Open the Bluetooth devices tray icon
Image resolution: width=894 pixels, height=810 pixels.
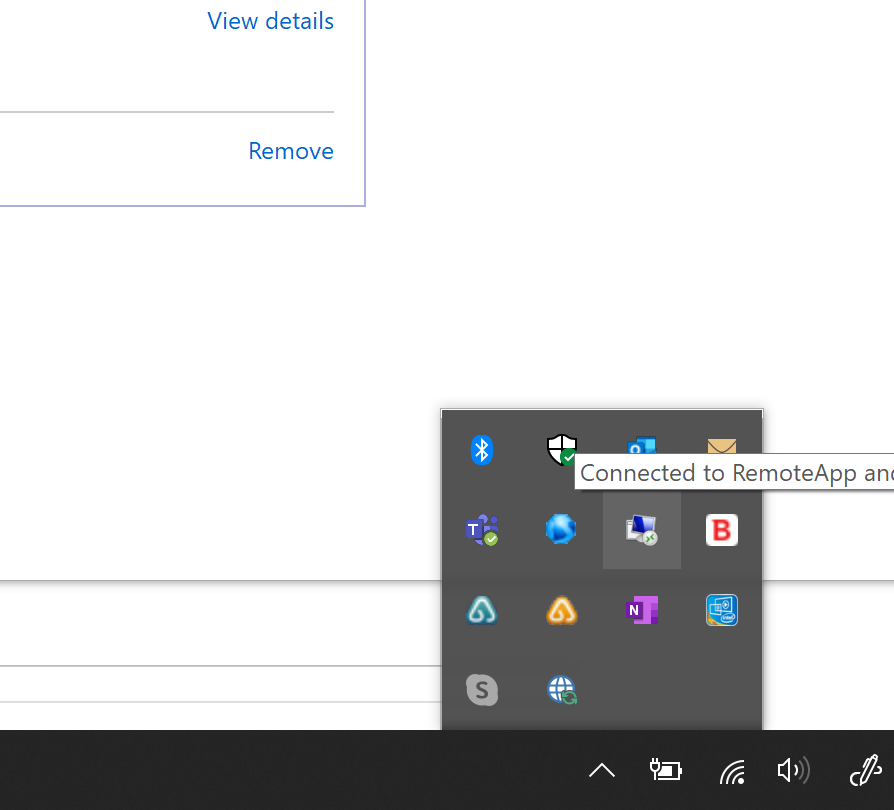click(482, 450)
